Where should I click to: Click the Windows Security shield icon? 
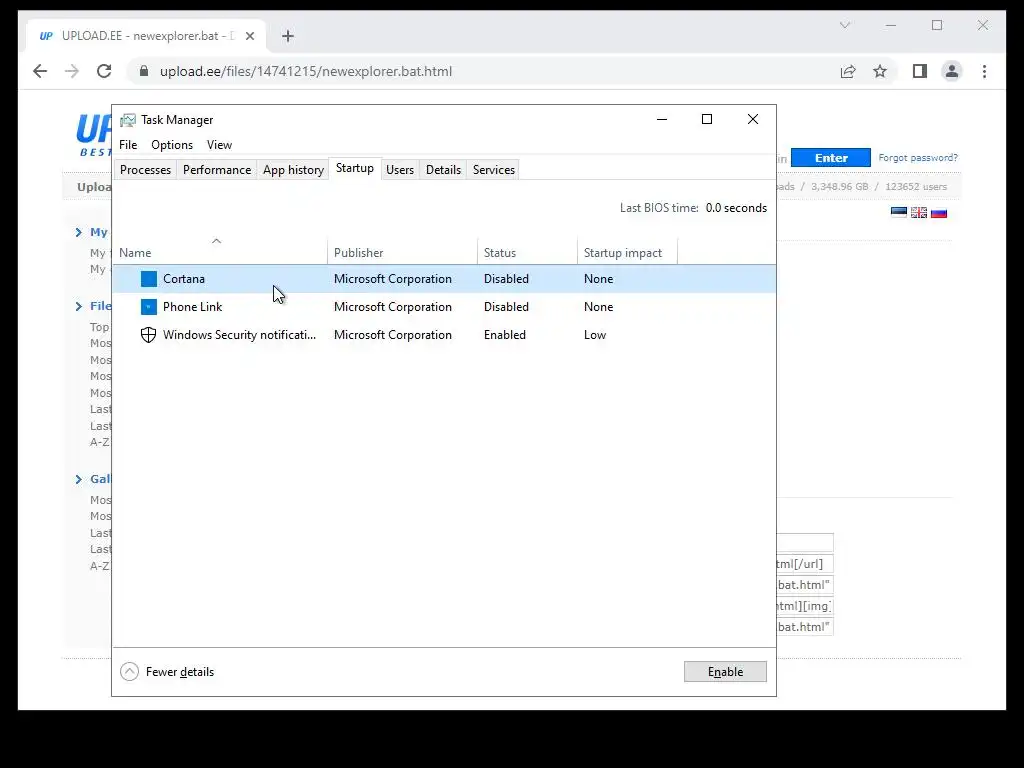(x=149, y=335)
